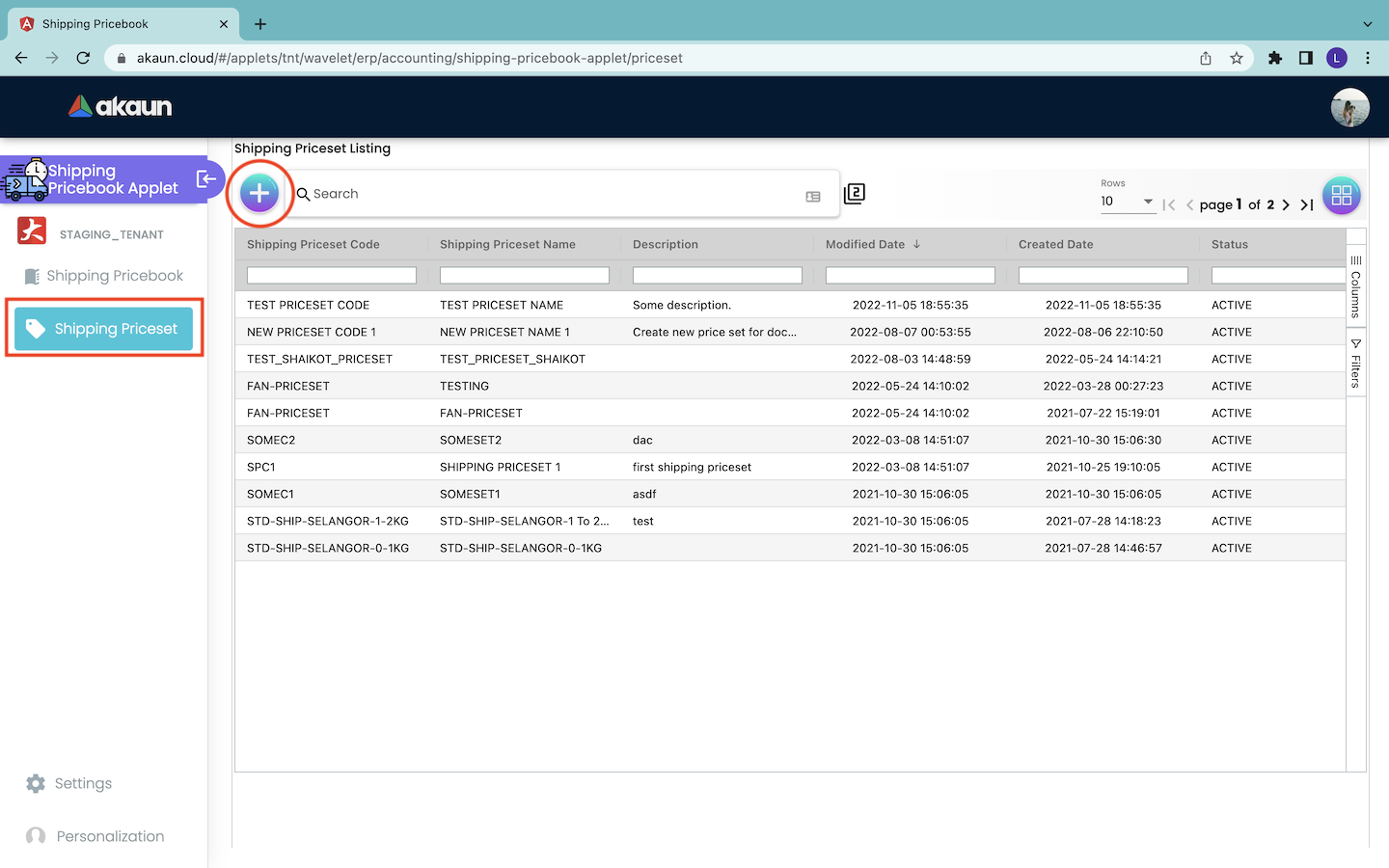Expand the Rows per page dropdown
This screenshot has width=1389, height=868.
(x=1128, y=202)
